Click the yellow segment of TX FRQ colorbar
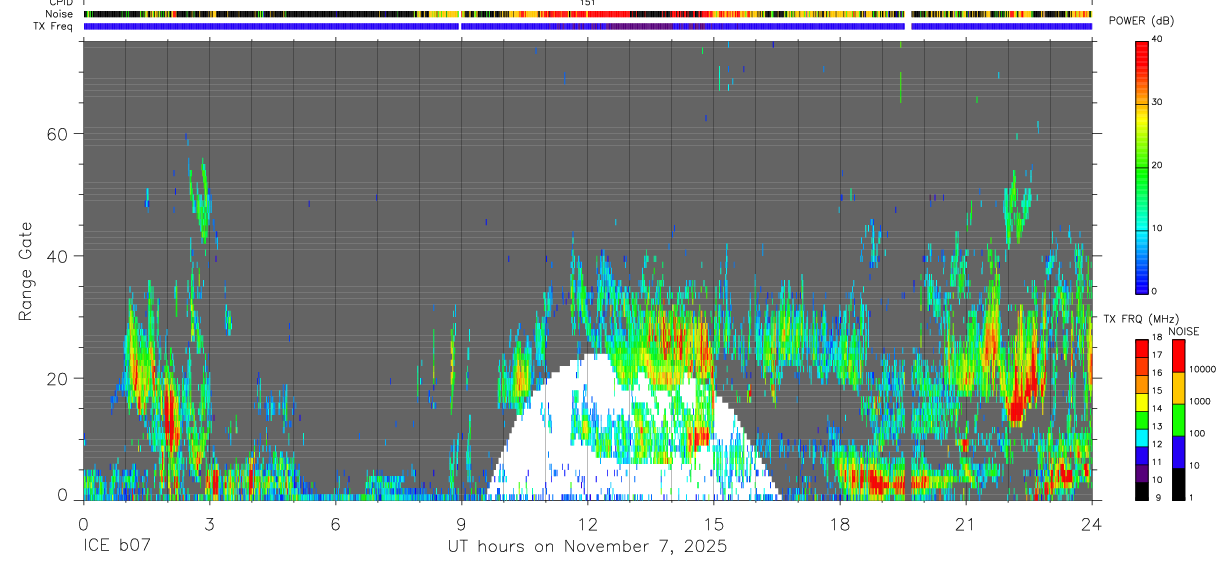 [1141, 401]
